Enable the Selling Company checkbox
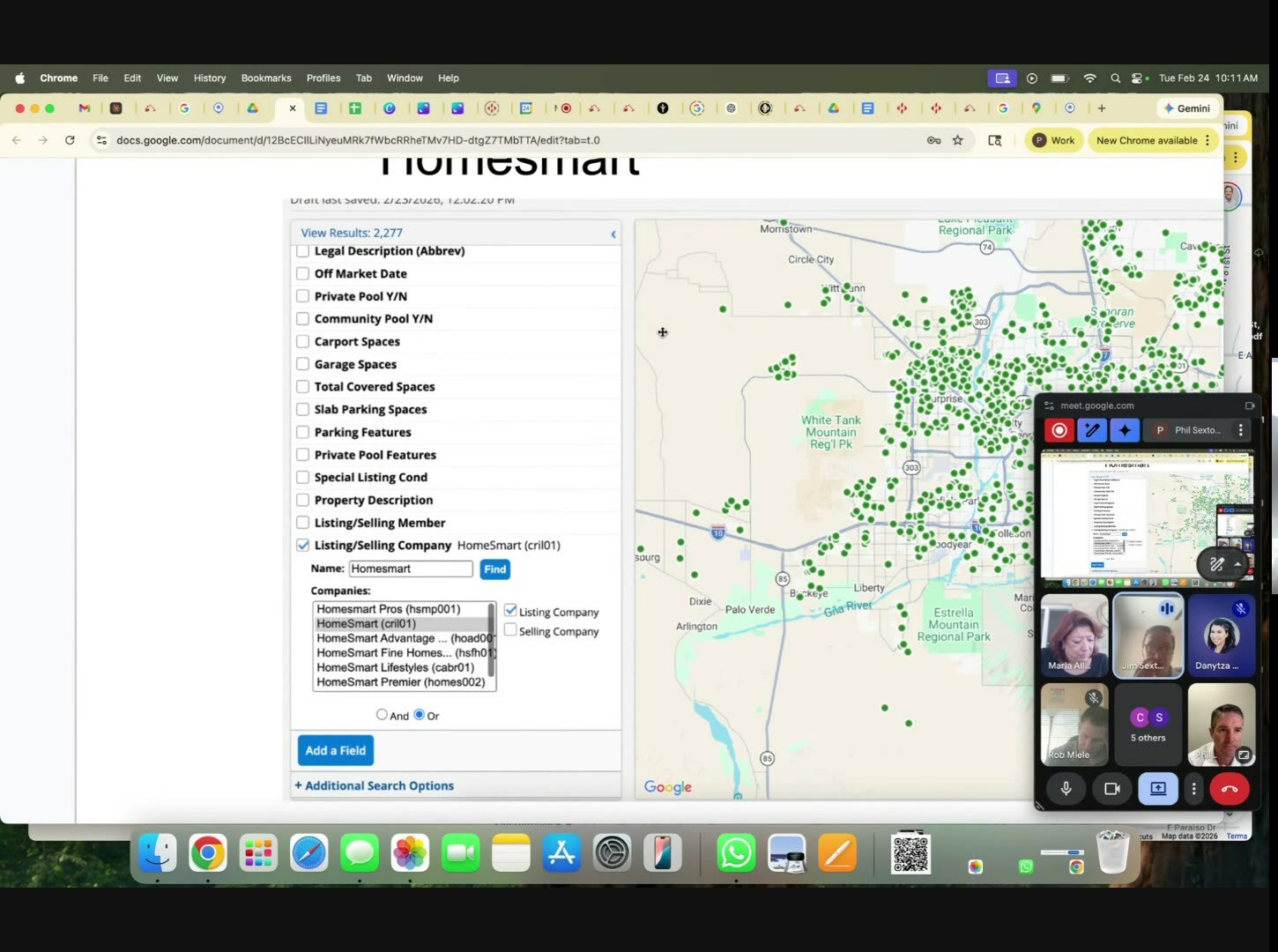This screenshot has width=1278, height=952. [510, 629]
